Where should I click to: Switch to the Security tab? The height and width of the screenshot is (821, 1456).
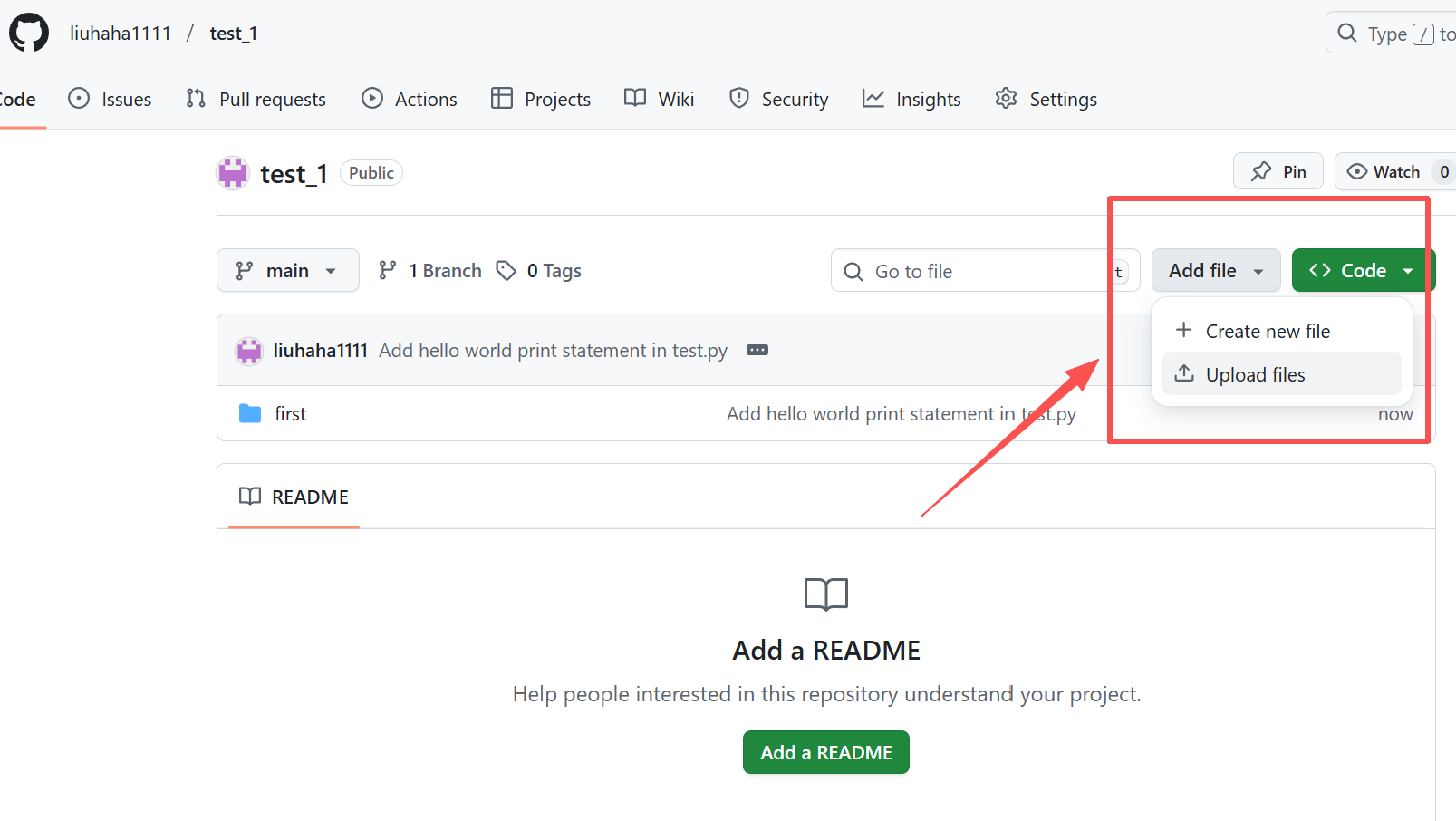[x=779, y=99]
